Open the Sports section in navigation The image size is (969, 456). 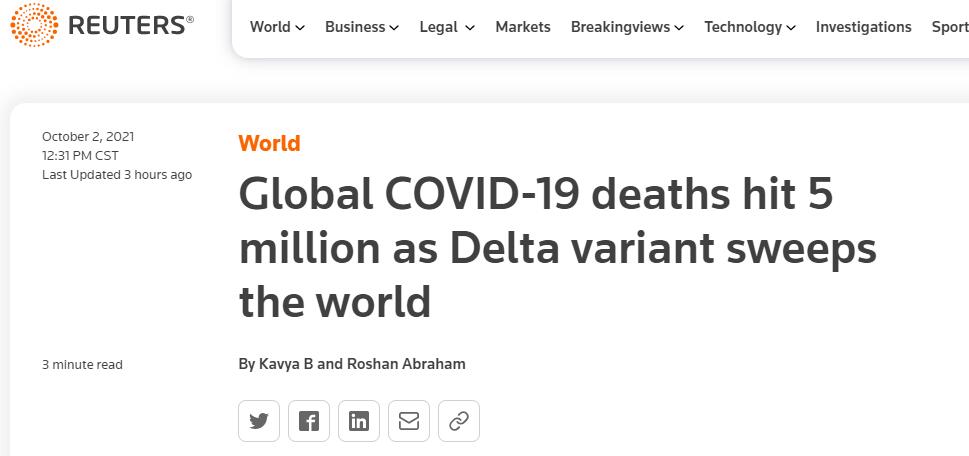(950, 27)
